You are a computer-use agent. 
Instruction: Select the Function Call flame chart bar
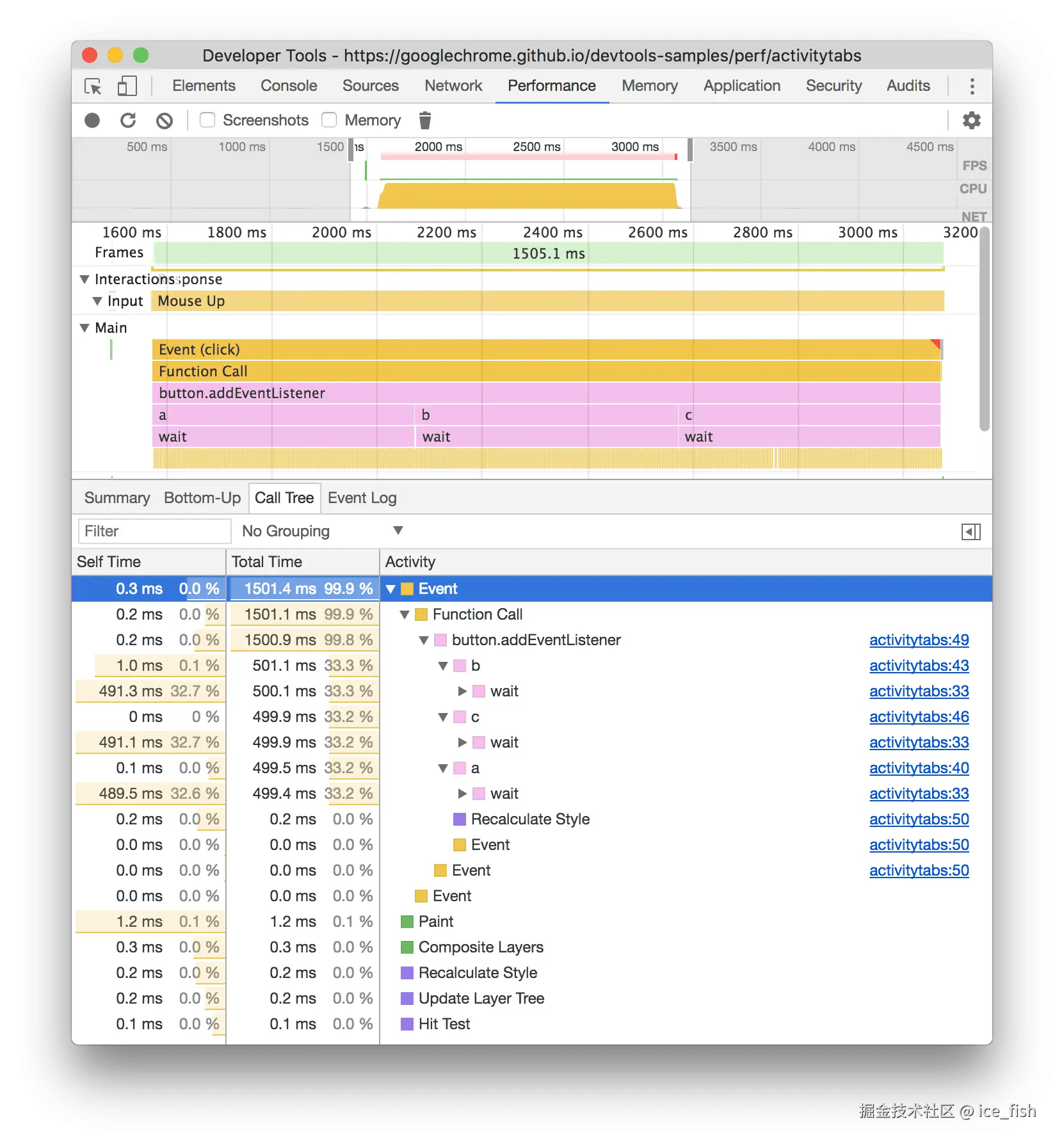(x=547, y=371)
